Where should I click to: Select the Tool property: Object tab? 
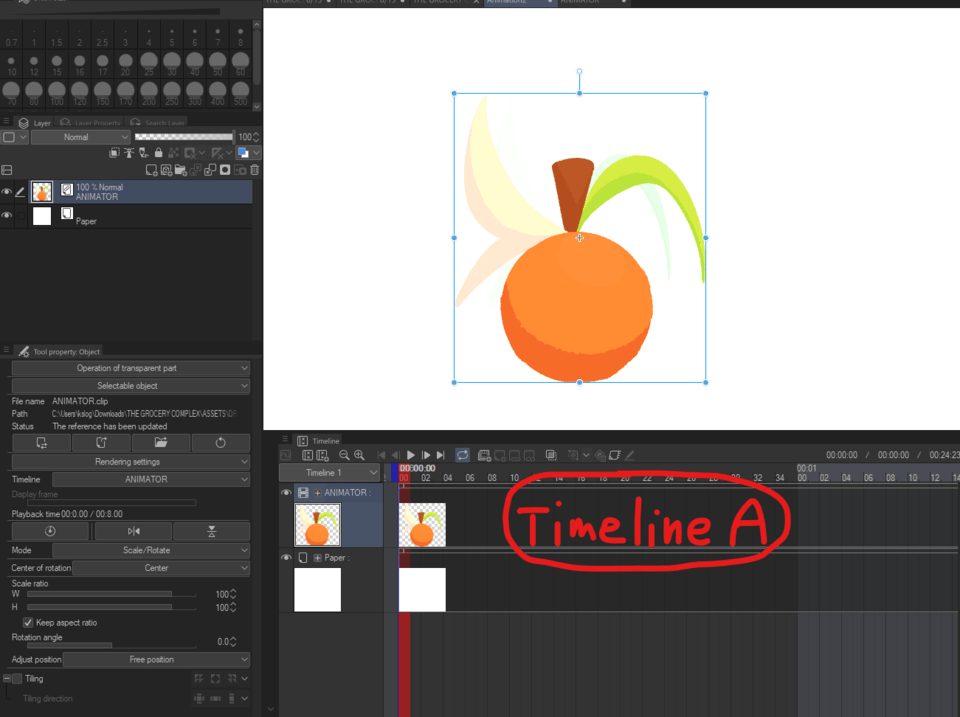[59, 351]
